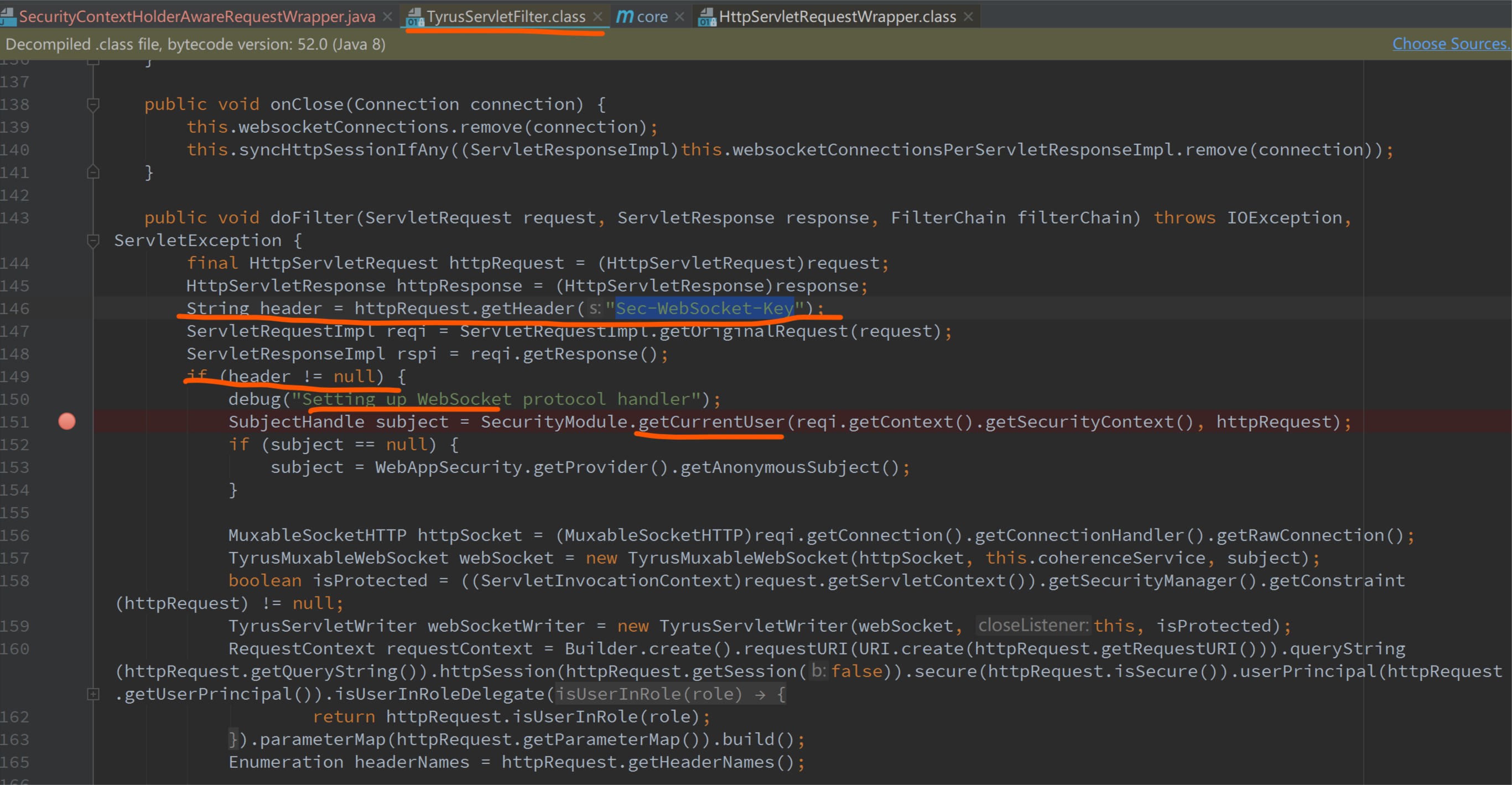Close the SecurityContextHolderAwareRequestWrapper.java tab
Image resolution: width=1512 pixels, height=785 pixels.
387,17
